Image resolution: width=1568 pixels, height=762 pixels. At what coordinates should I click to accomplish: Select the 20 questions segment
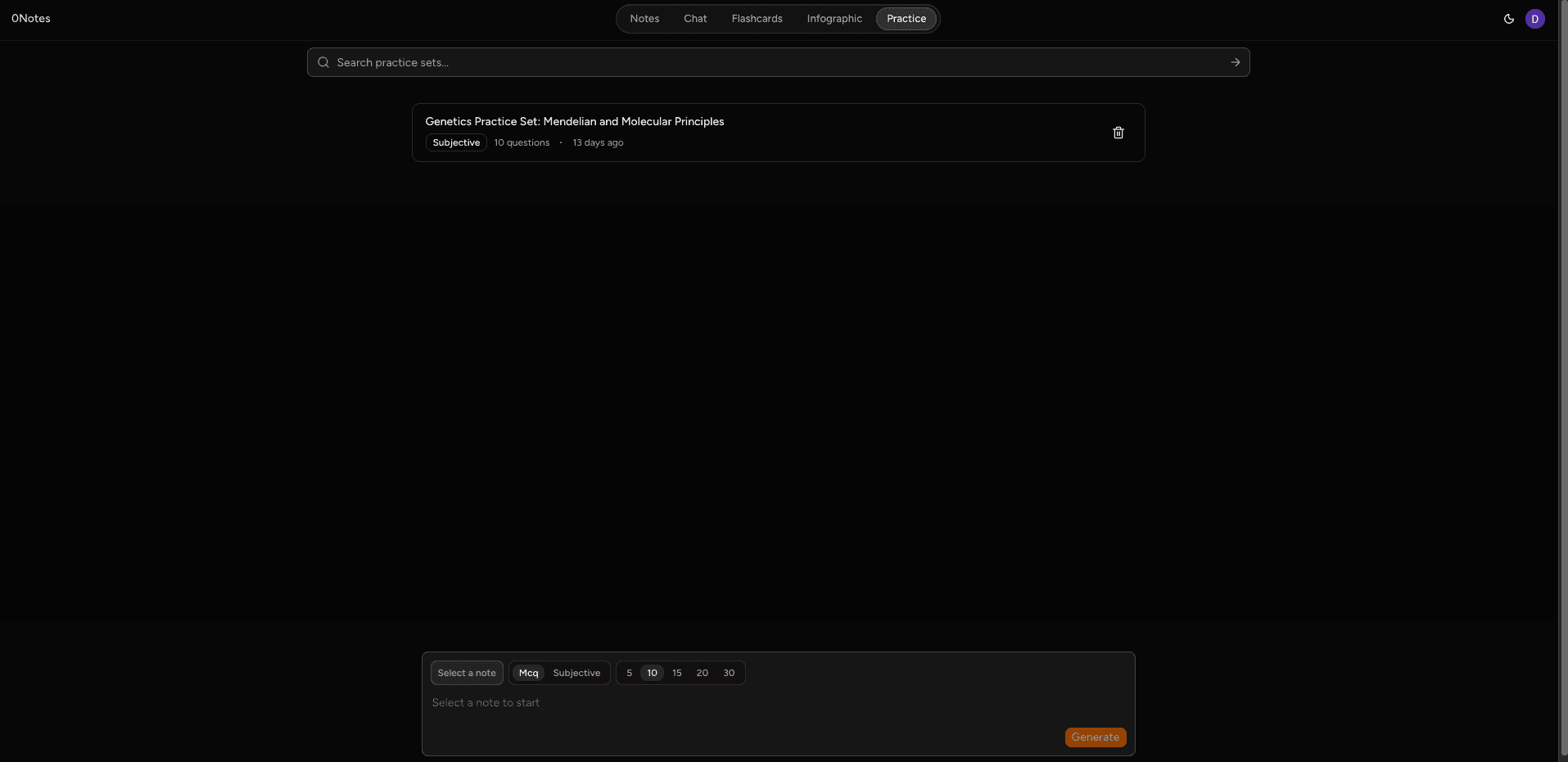point(701,672)
